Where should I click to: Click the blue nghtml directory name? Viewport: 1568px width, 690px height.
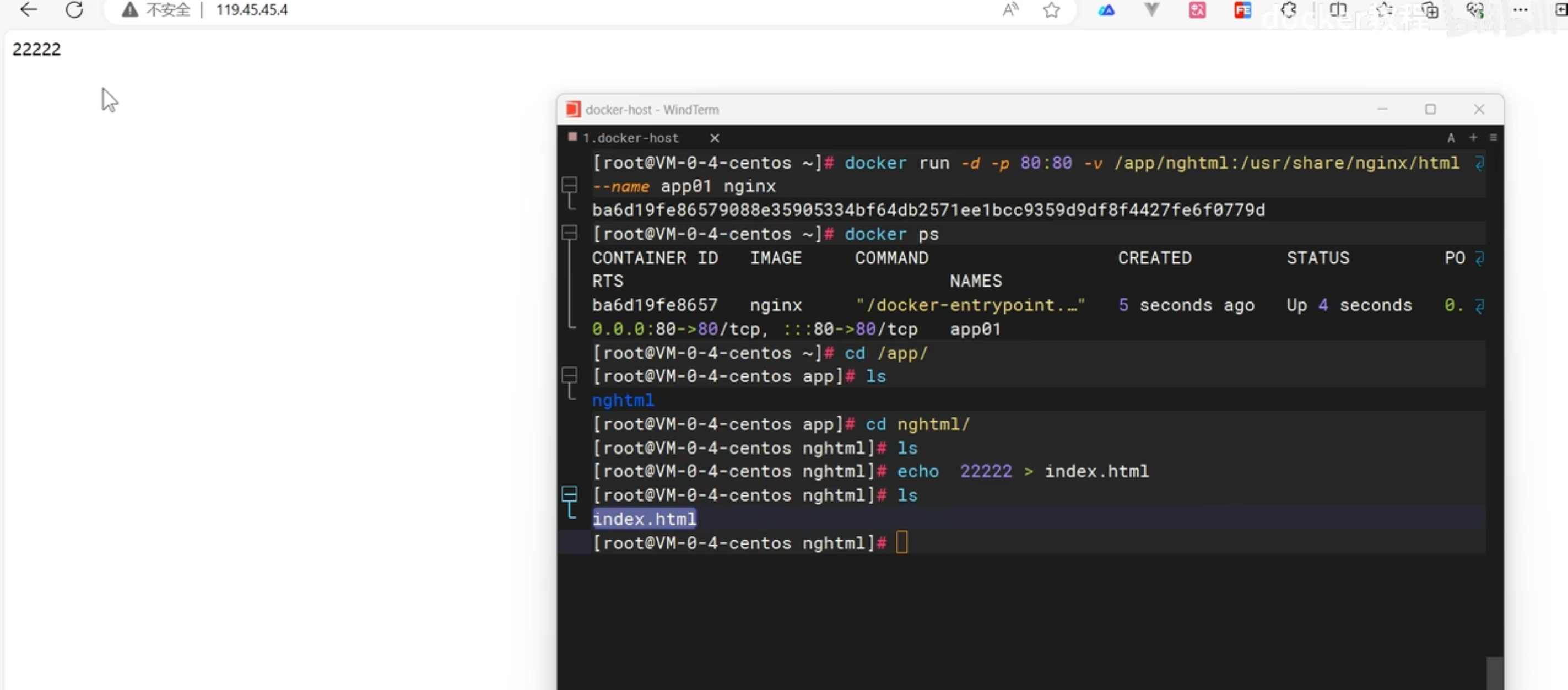coord(623,400)
